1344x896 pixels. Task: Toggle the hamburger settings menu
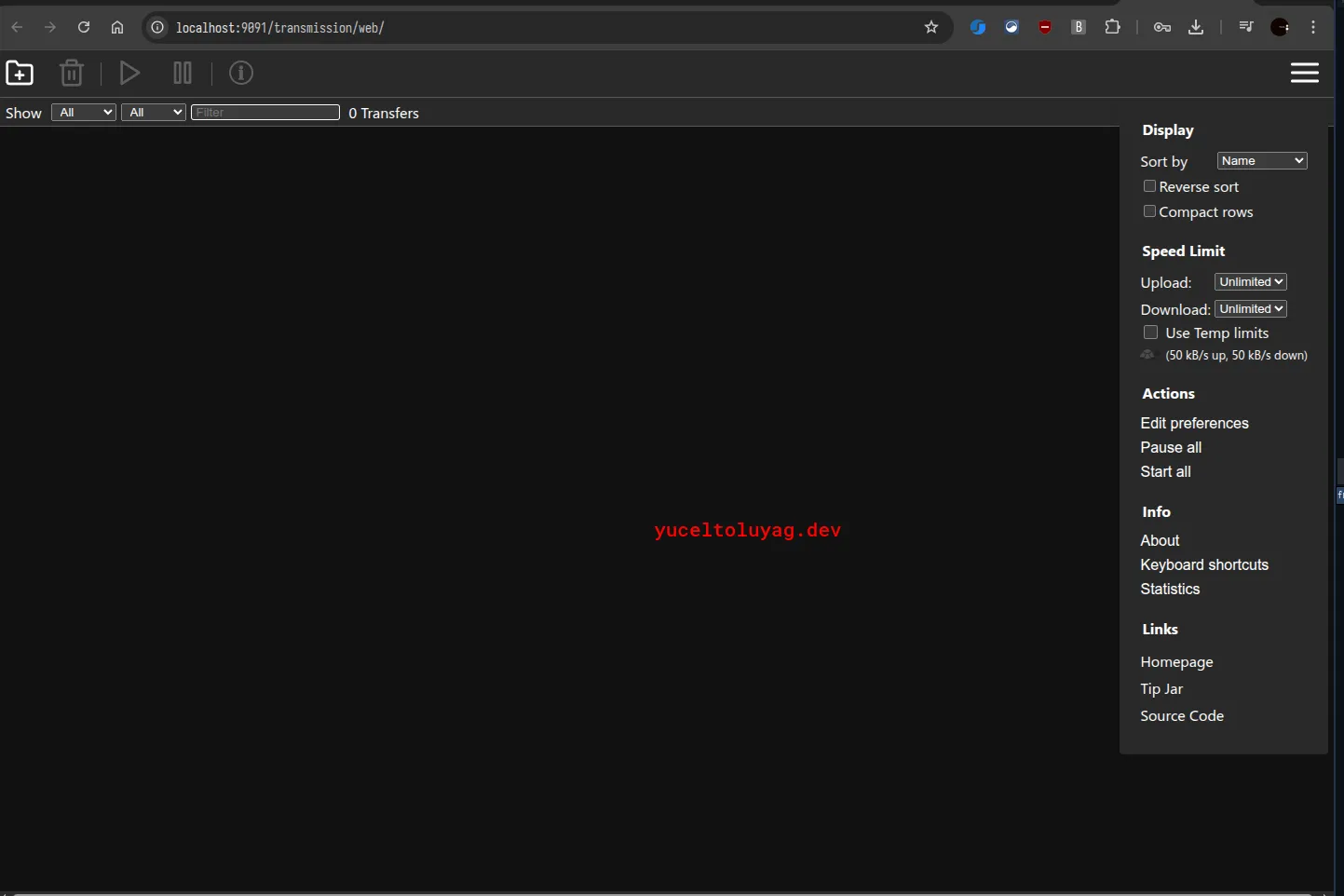tap(1305, 73)
